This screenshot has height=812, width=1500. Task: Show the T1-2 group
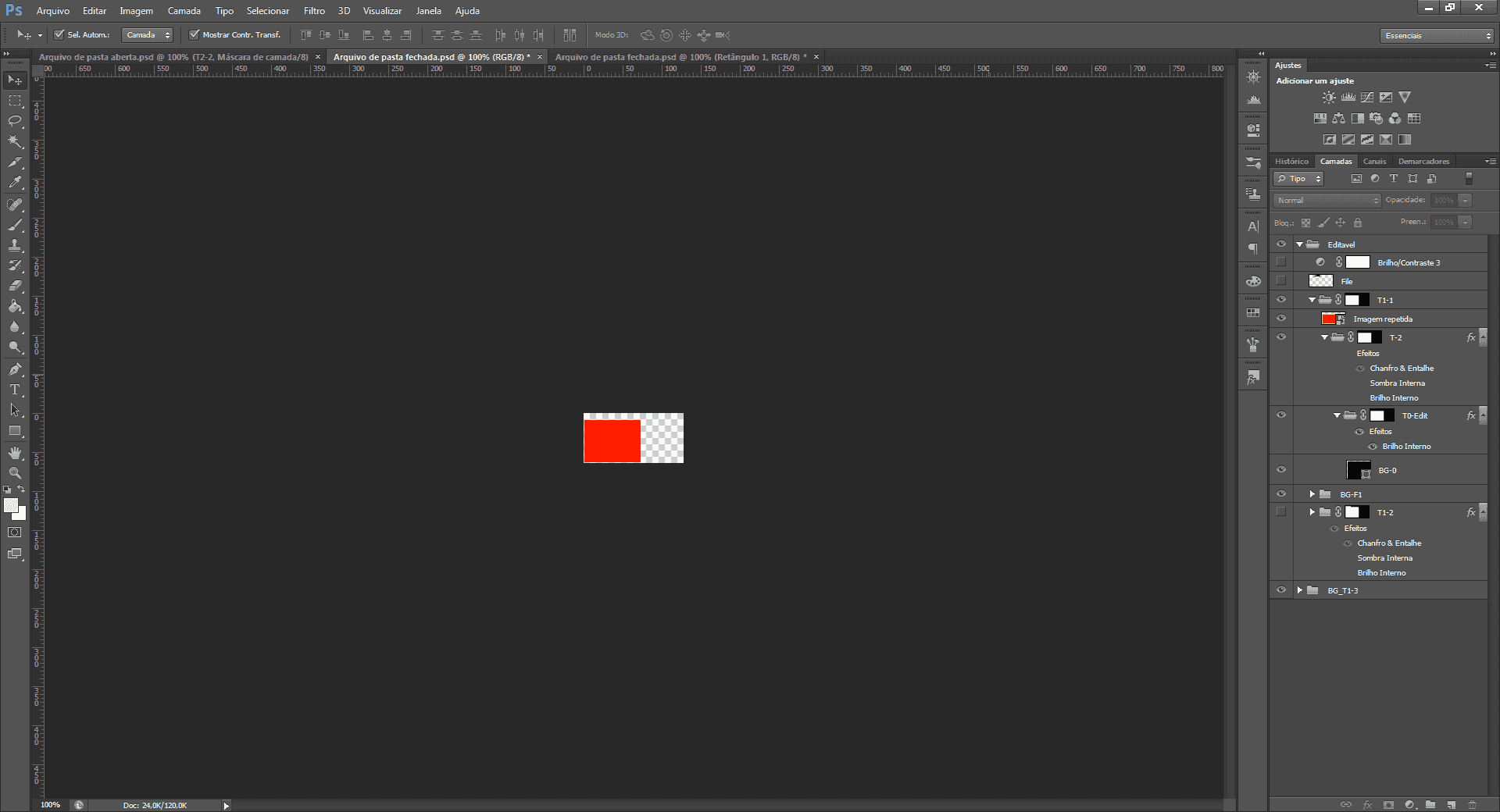pyautogui.click(x=1280, y=512)
